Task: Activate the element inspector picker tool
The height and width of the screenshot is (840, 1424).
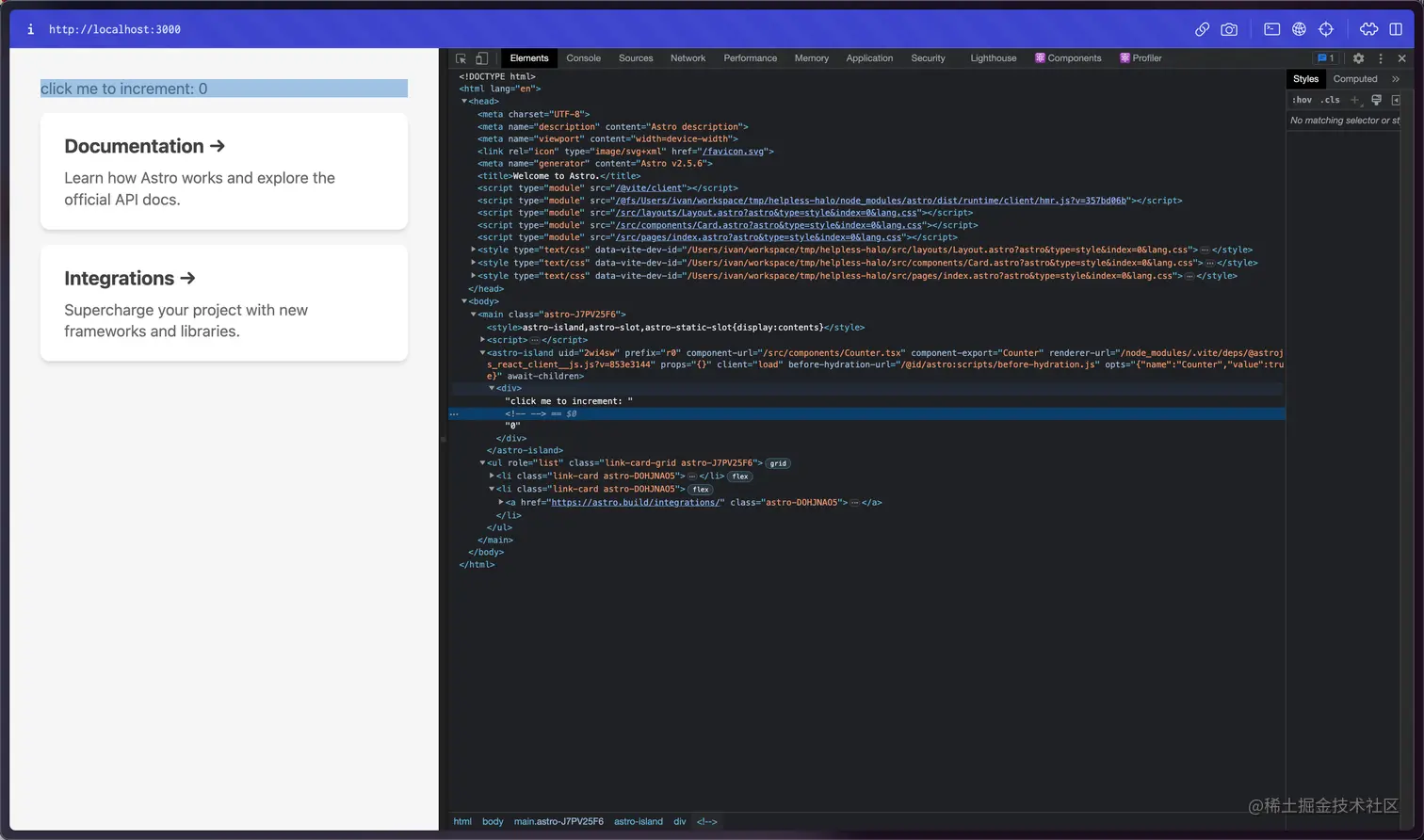Action: click(461, 58)
